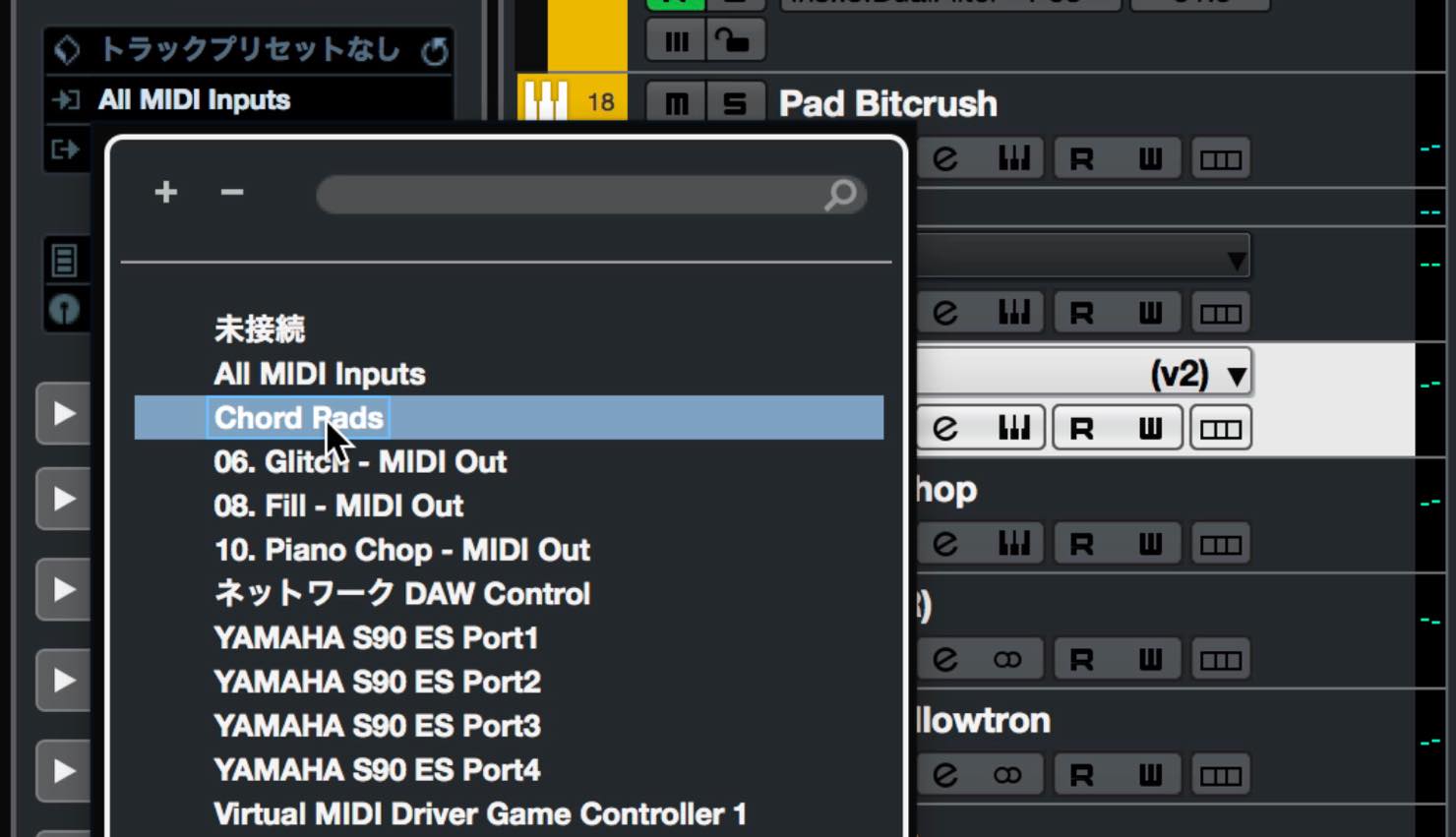Select ネットワーク DAW Control input

(402, 594)
